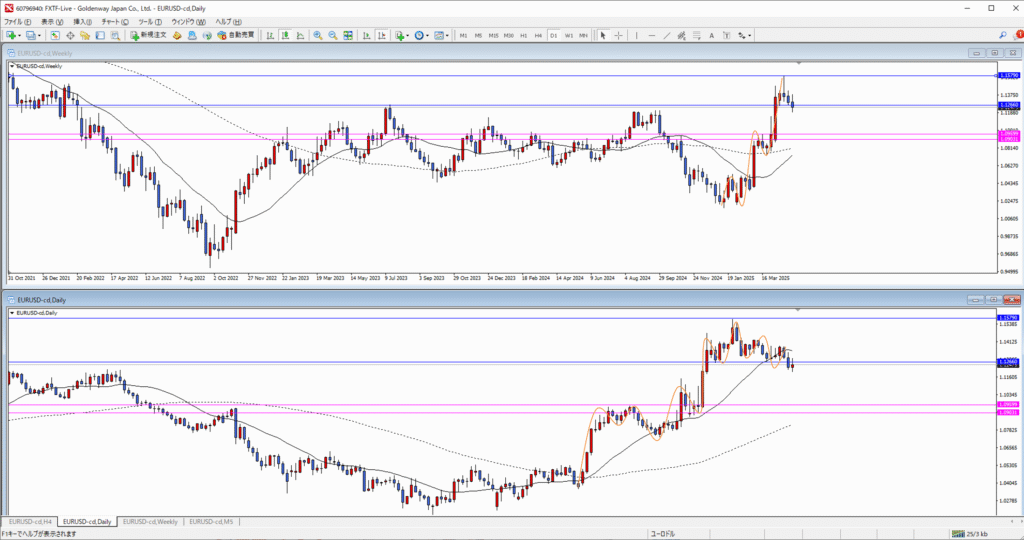The image size is (1024, 540).
Task: Open the periods clock dropdown
Action: [x=422, y=35]
